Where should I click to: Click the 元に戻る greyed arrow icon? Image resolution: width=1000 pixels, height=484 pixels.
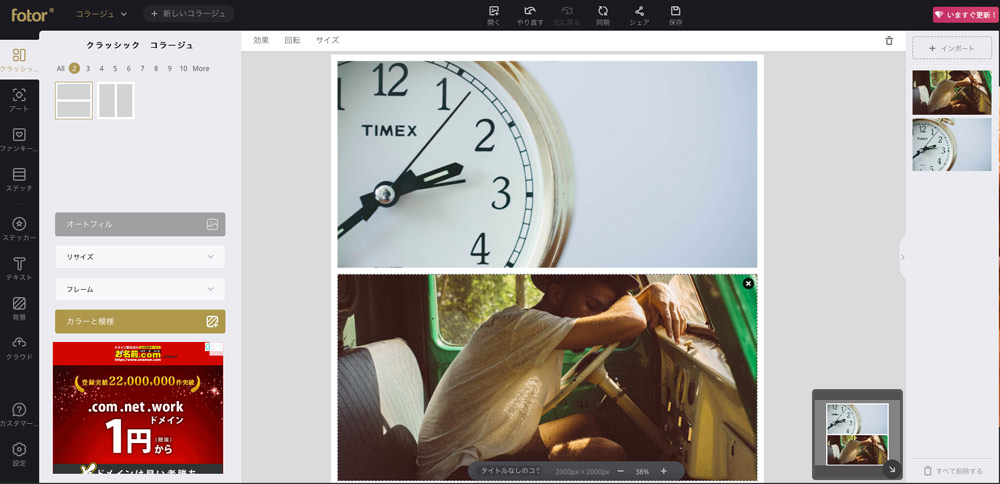[x=566, y=15]
